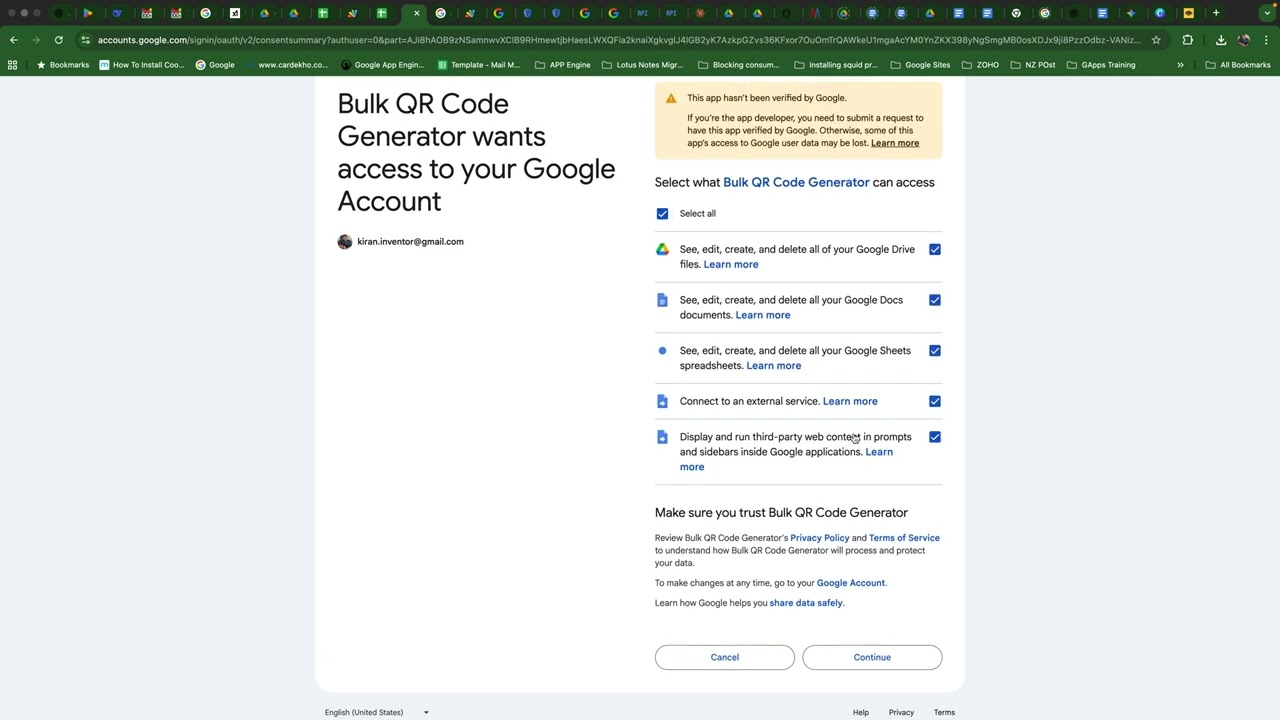The image size is (1280, 720).
Task: Uncheck the Google Sheets spreadsheets permission
Action: (935, 351)
